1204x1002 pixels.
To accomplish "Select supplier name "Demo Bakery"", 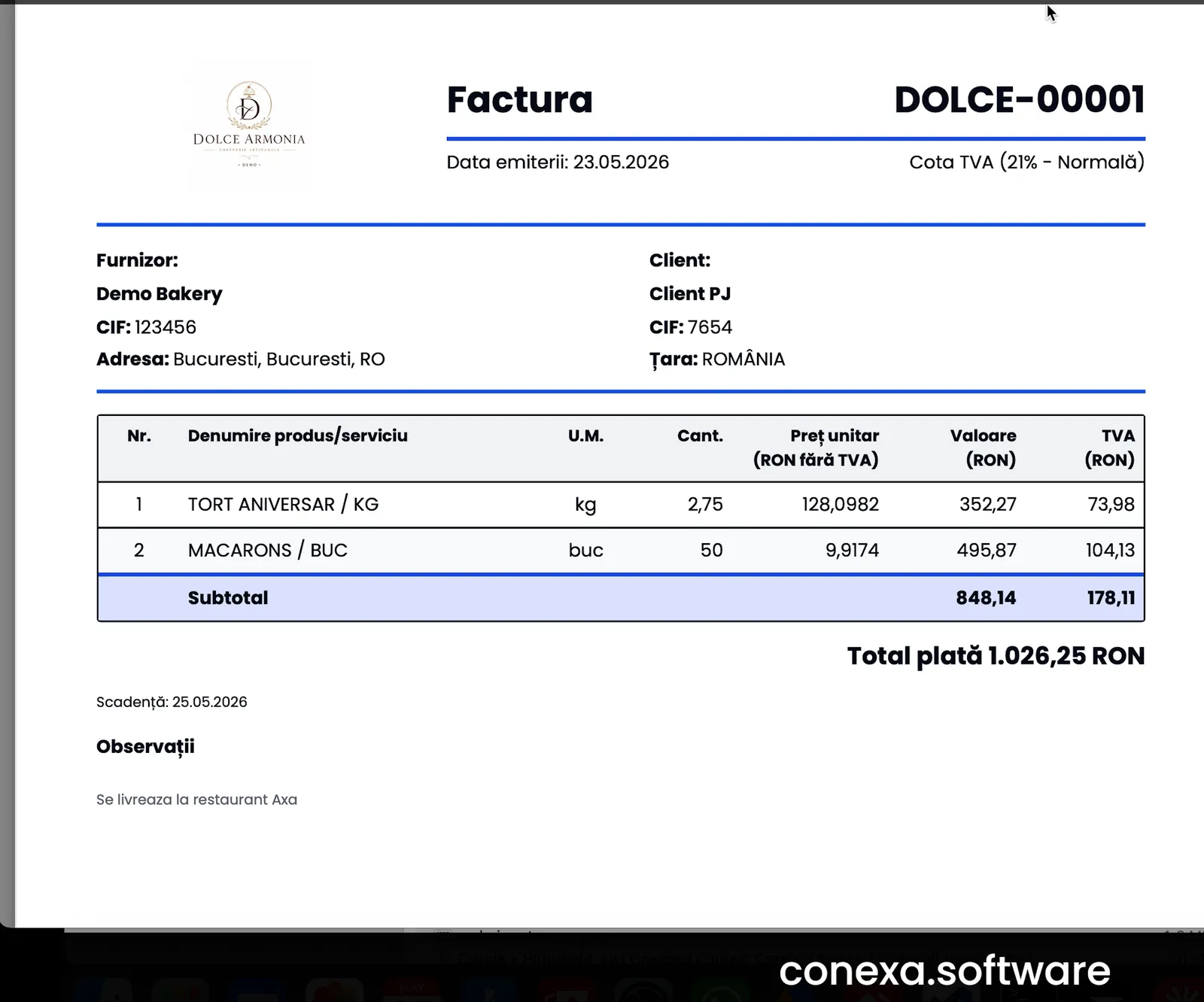I will coord(160,294).
